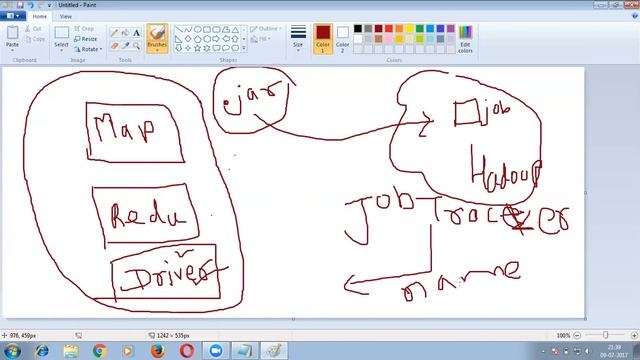Choose the Down arrow shape
This screenshot has width=640, height=360.
click(178, 48)
